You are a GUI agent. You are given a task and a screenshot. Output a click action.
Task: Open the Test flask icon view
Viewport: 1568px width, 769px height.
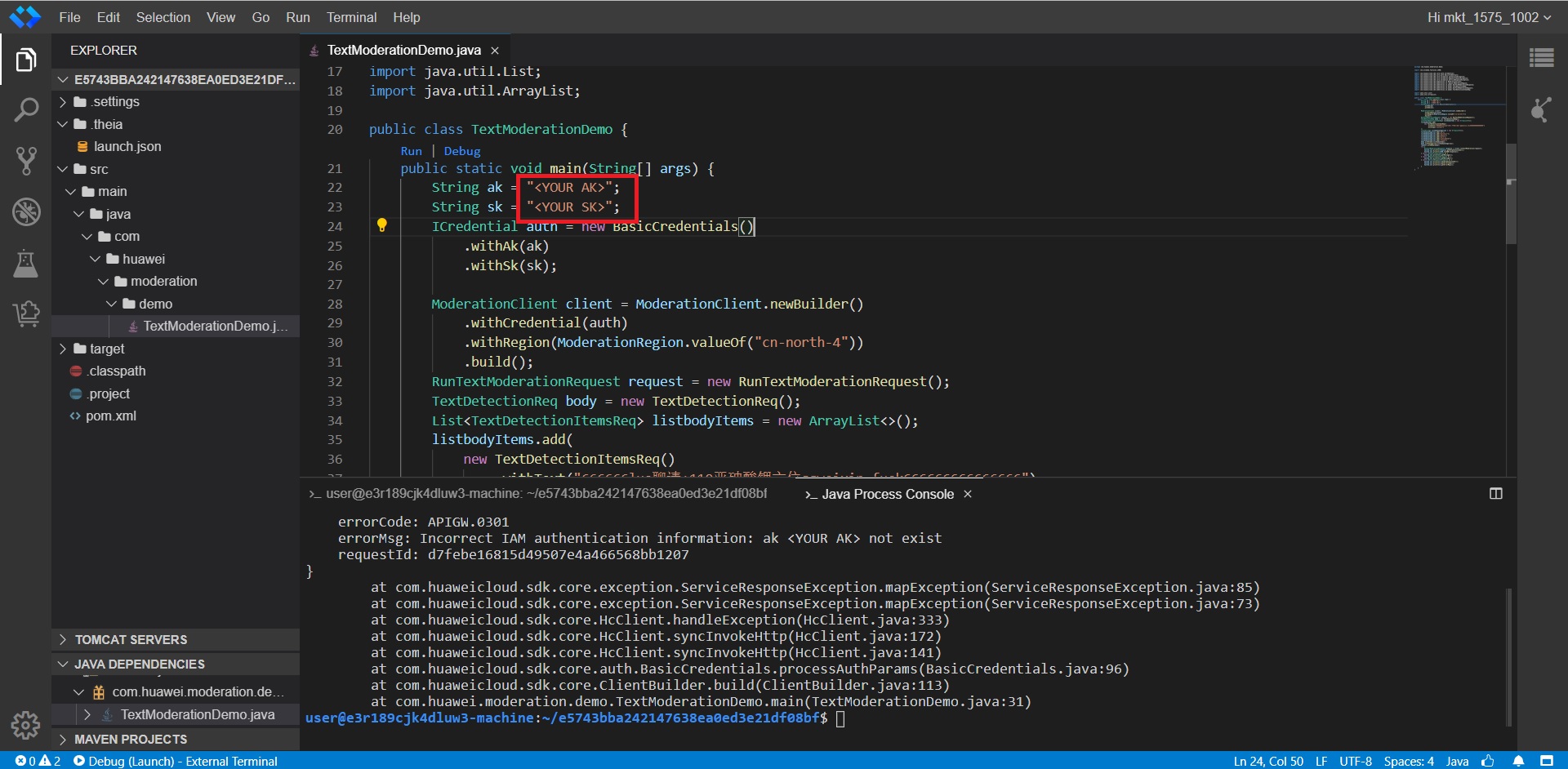[26, 263]
